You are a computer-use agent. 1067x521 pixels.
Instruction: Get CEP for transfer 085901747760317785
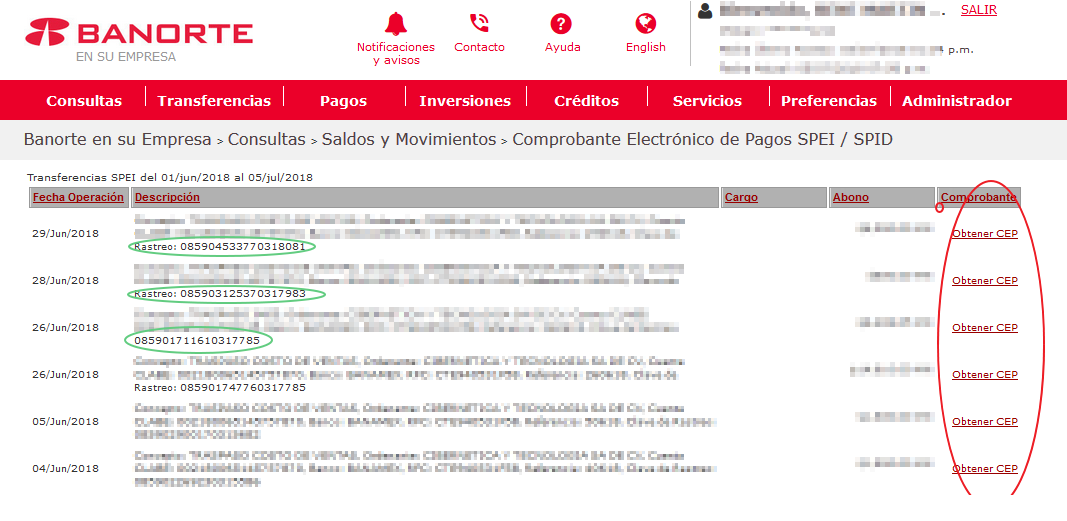pyautogui.click(x=985, y=374)
